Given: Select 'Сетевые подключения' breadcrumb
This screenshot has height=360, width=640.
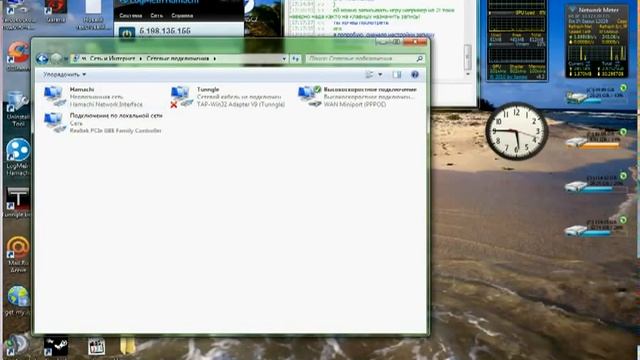Looking at the screenshot, I should coord(178,59).
